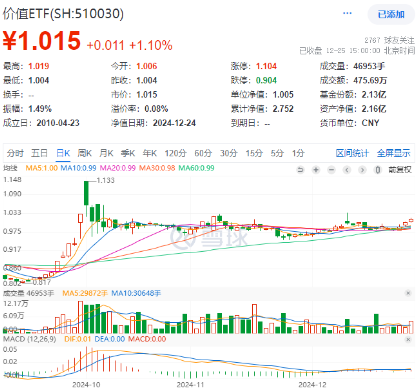
Task: Pan chart left with the left chevron
Action: 347,170
